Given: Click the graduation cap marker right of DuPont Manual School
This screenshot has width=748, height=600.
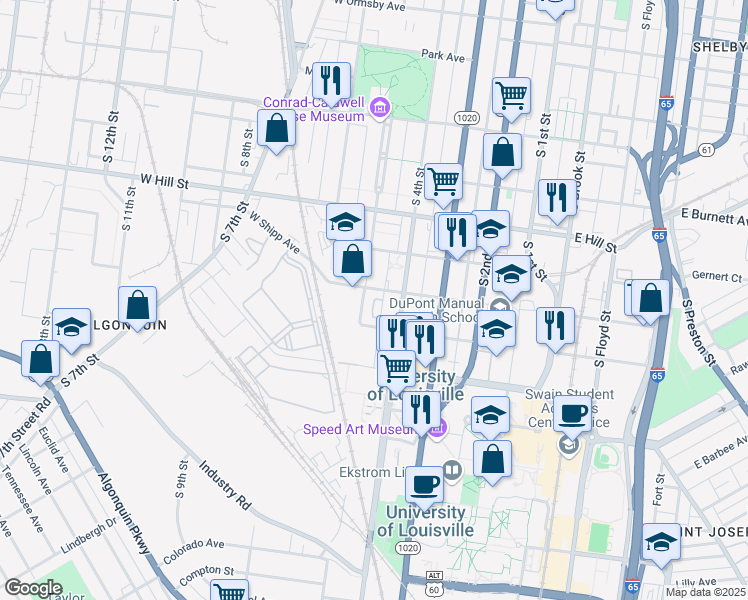Looking at the screenshot, I should click(x=496, y=330).
